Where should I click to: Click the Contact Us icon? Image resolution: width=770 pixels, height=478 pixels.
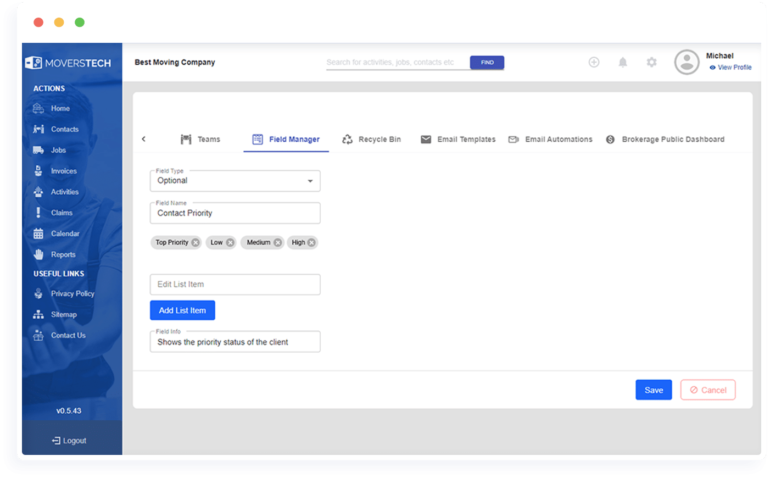click(x=38, y=336)
